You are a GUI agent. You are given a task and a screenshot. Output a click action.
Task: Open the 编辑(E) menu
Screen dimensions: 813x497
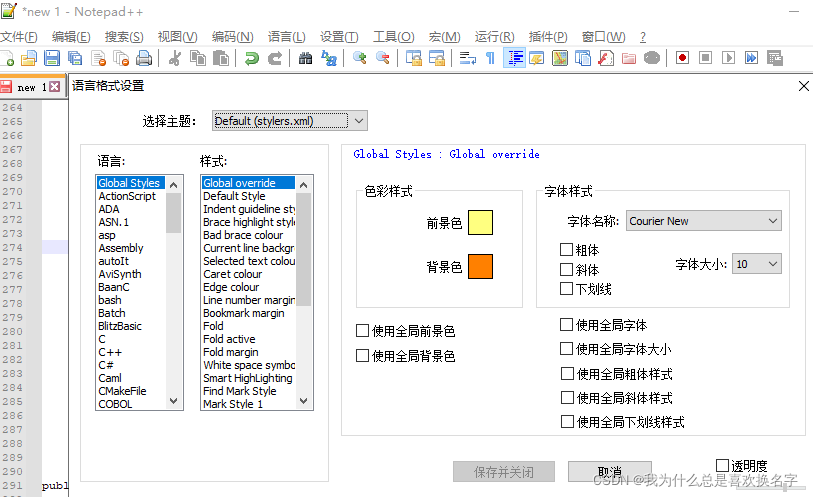pyautogui.click(x=71, y=37)
